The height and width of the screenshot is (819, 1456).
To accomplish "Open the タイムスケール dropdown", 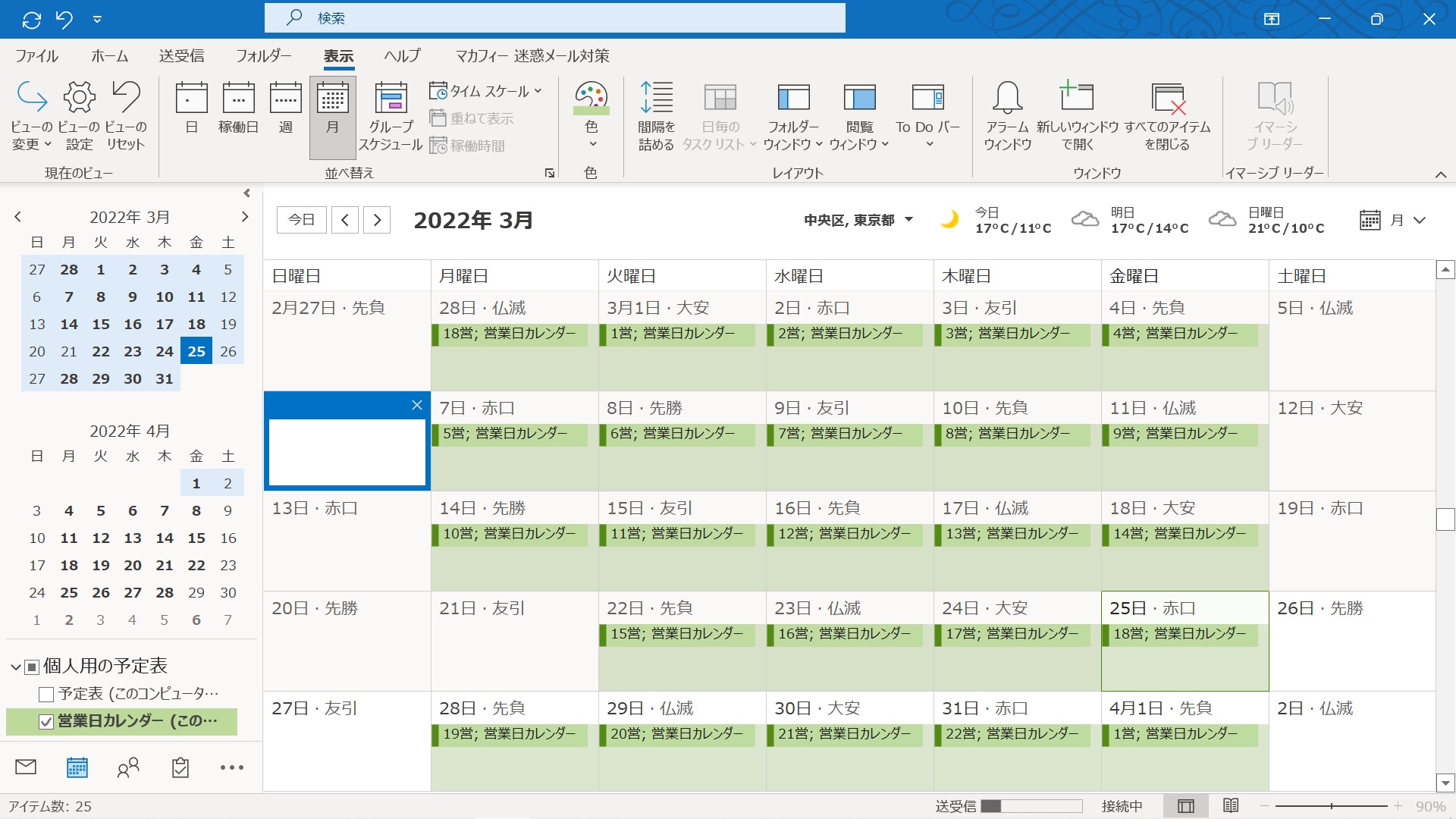I will point(485,90).
